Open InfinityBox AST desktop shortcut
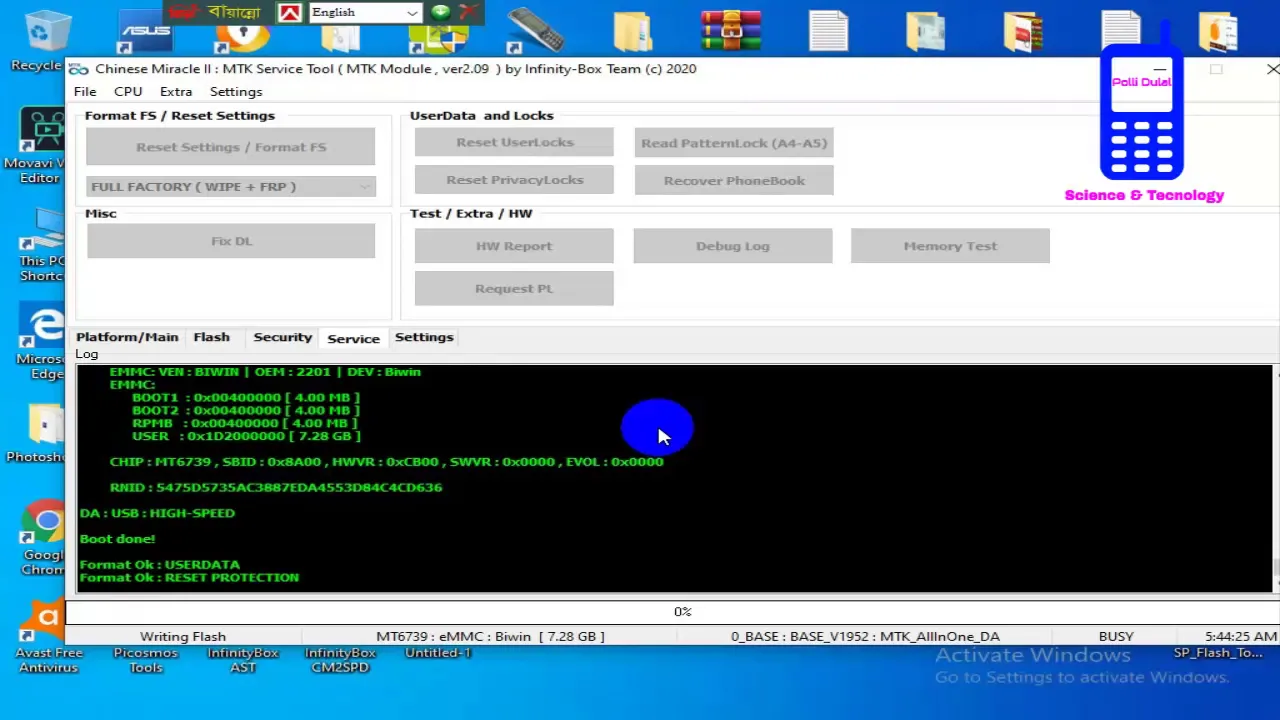 click(x=243, y=659)
